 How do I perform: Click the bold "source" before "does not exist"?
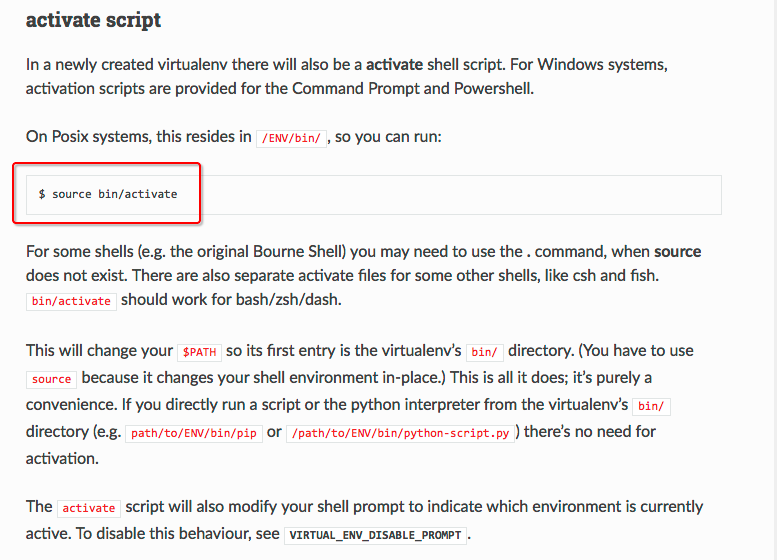[x=677, y=251]
